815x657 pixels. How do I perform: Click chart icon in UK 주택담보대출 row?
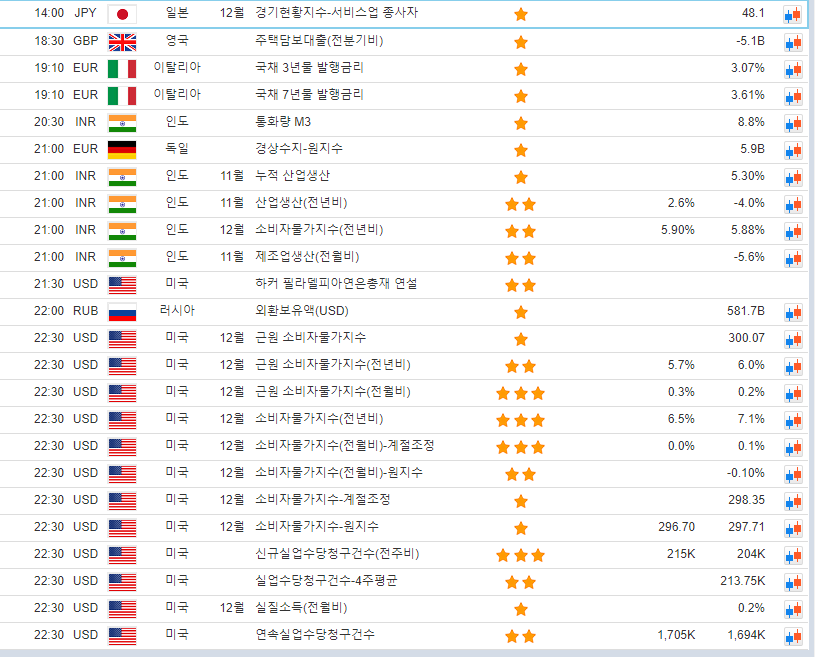(792, 42)
